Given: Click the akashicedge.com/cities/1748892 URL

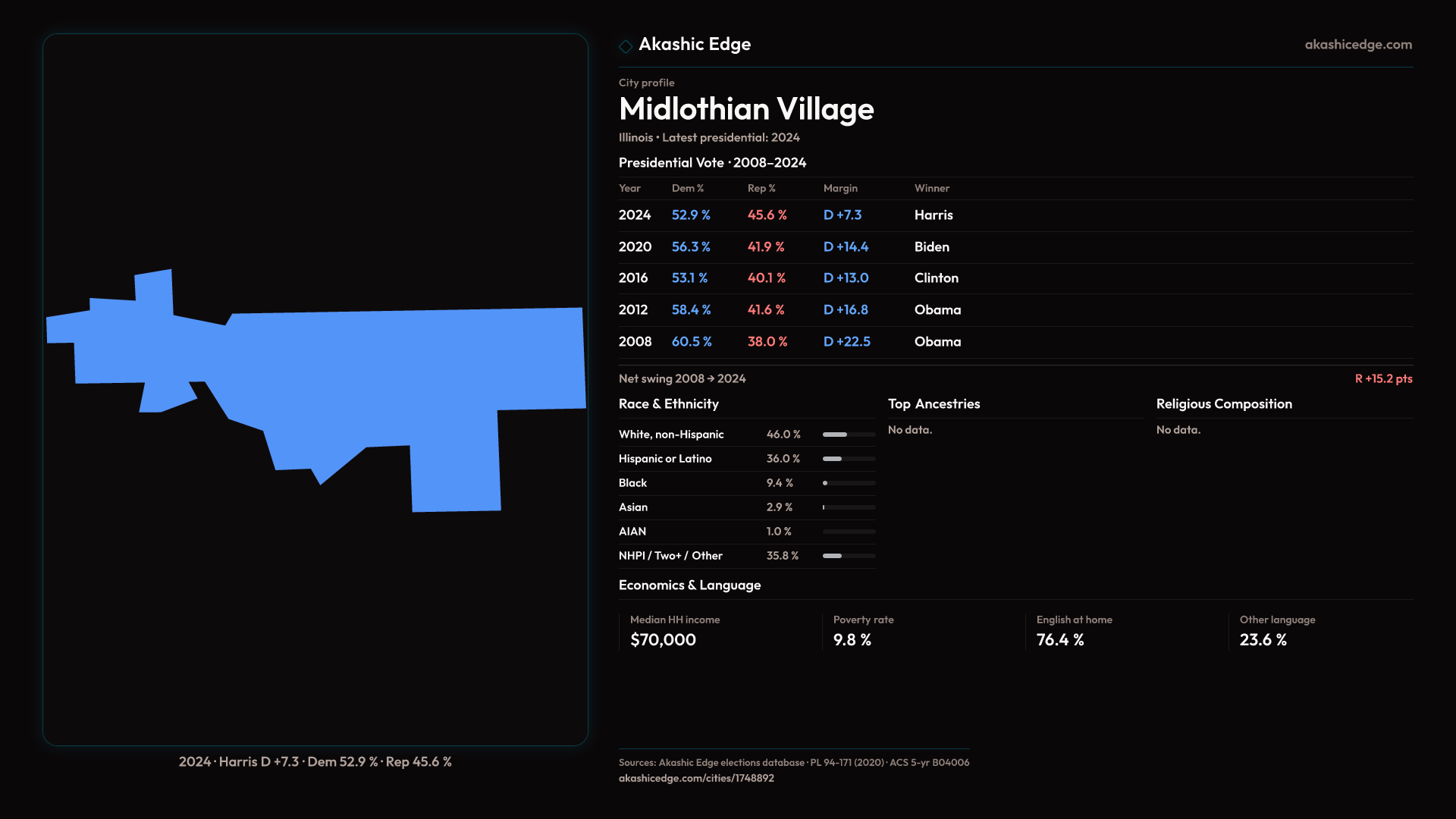Looking at the screenshot, I should click(696, 778).
